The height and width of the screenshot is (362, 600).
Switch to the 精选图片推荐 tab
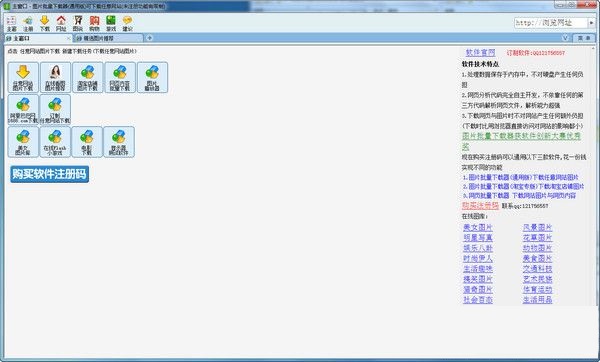click(x=108, y=38)
